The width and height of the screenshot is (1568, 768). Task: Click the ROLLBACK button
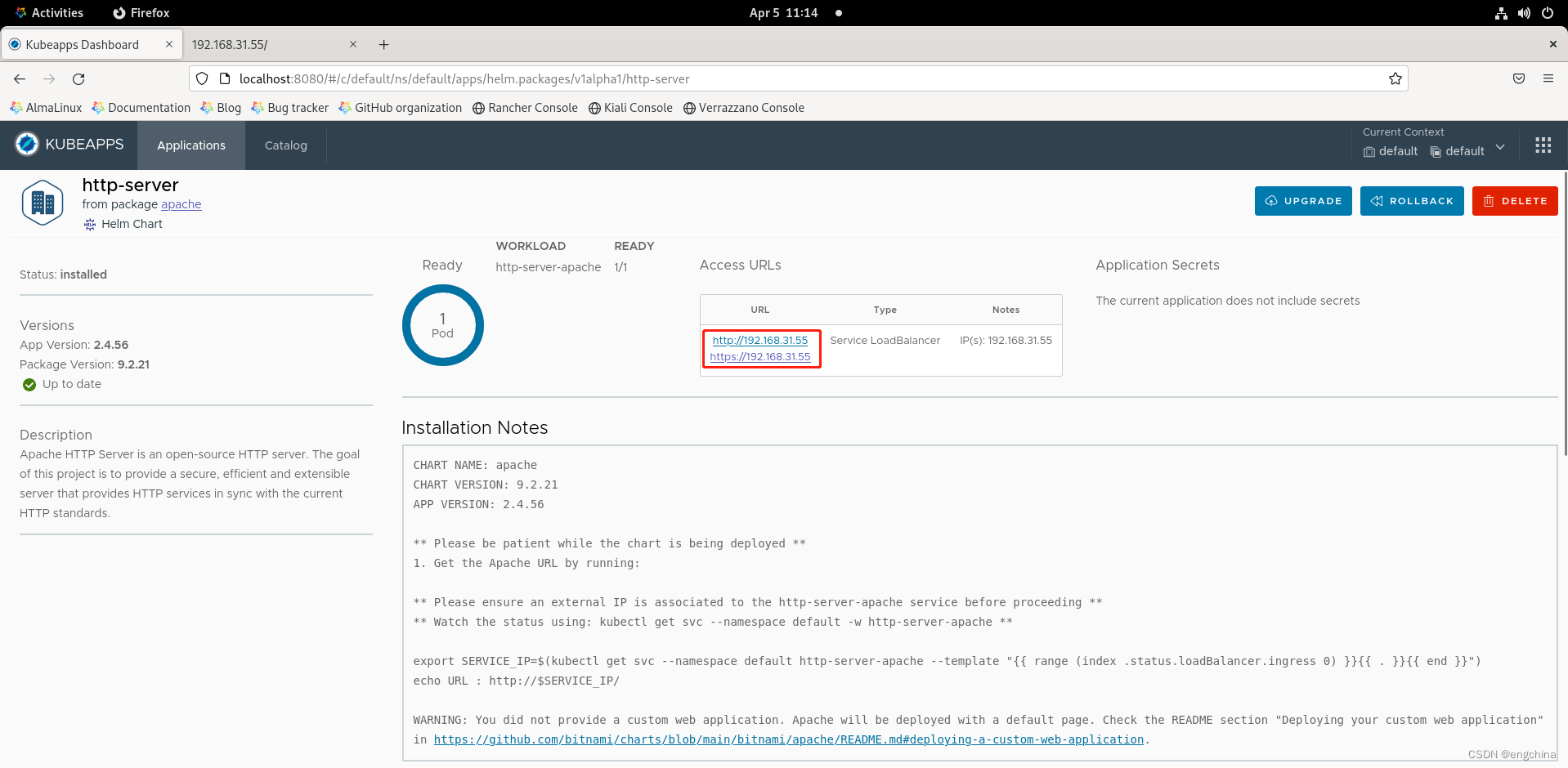[x=1412, y=201]
